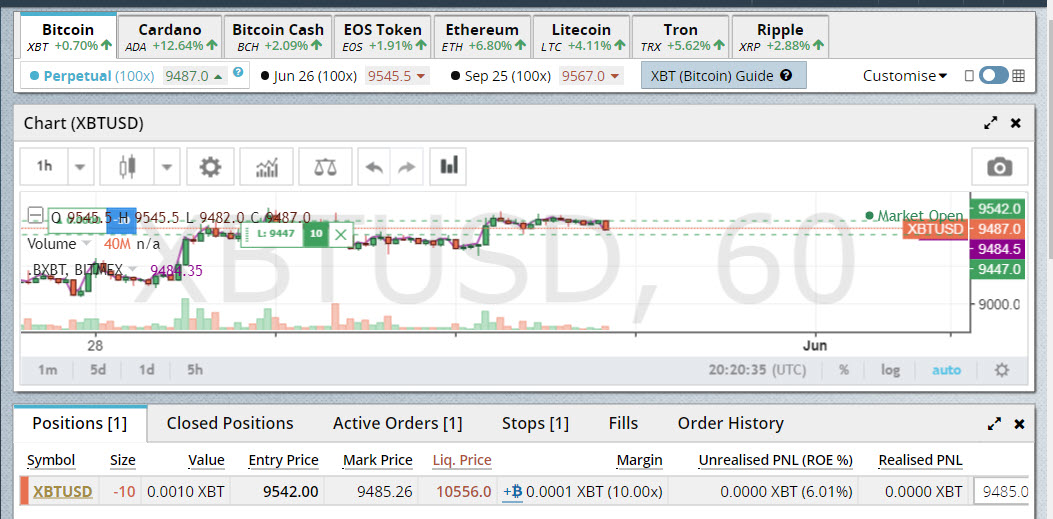This screenshot has width=1053, height=519.
Task: Toggle auto scale on chart
Action: (946, 370)
